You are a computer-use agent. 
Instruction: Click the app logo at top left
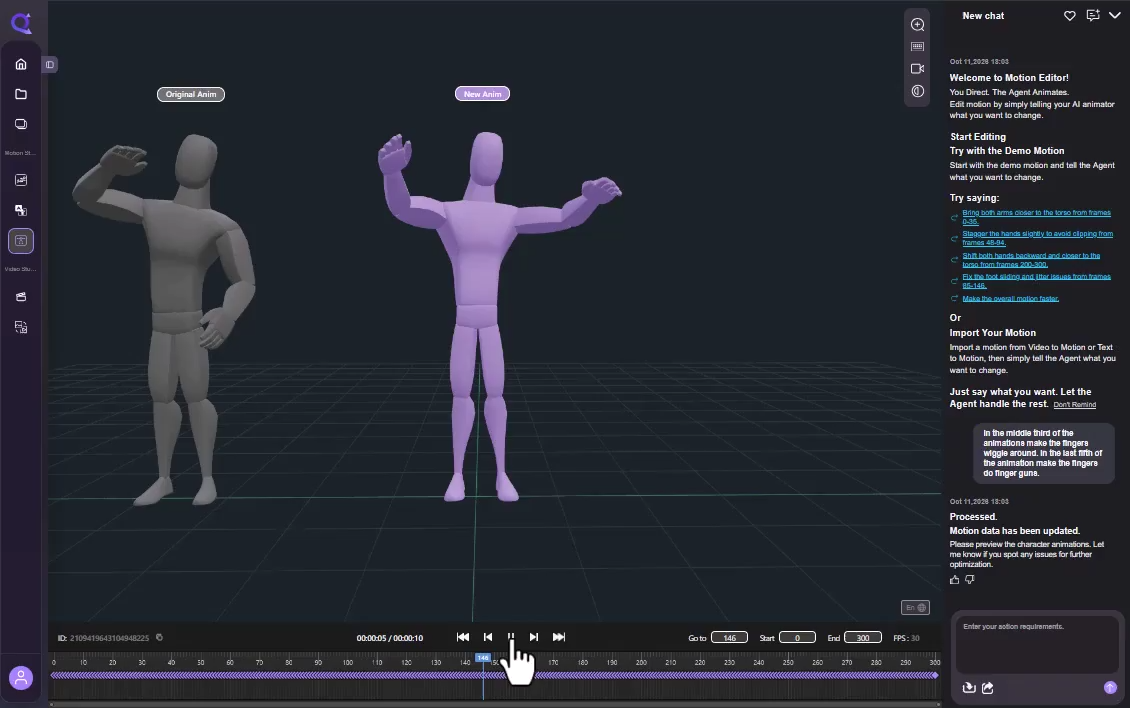pyautogui.click(x=22, y=23)
